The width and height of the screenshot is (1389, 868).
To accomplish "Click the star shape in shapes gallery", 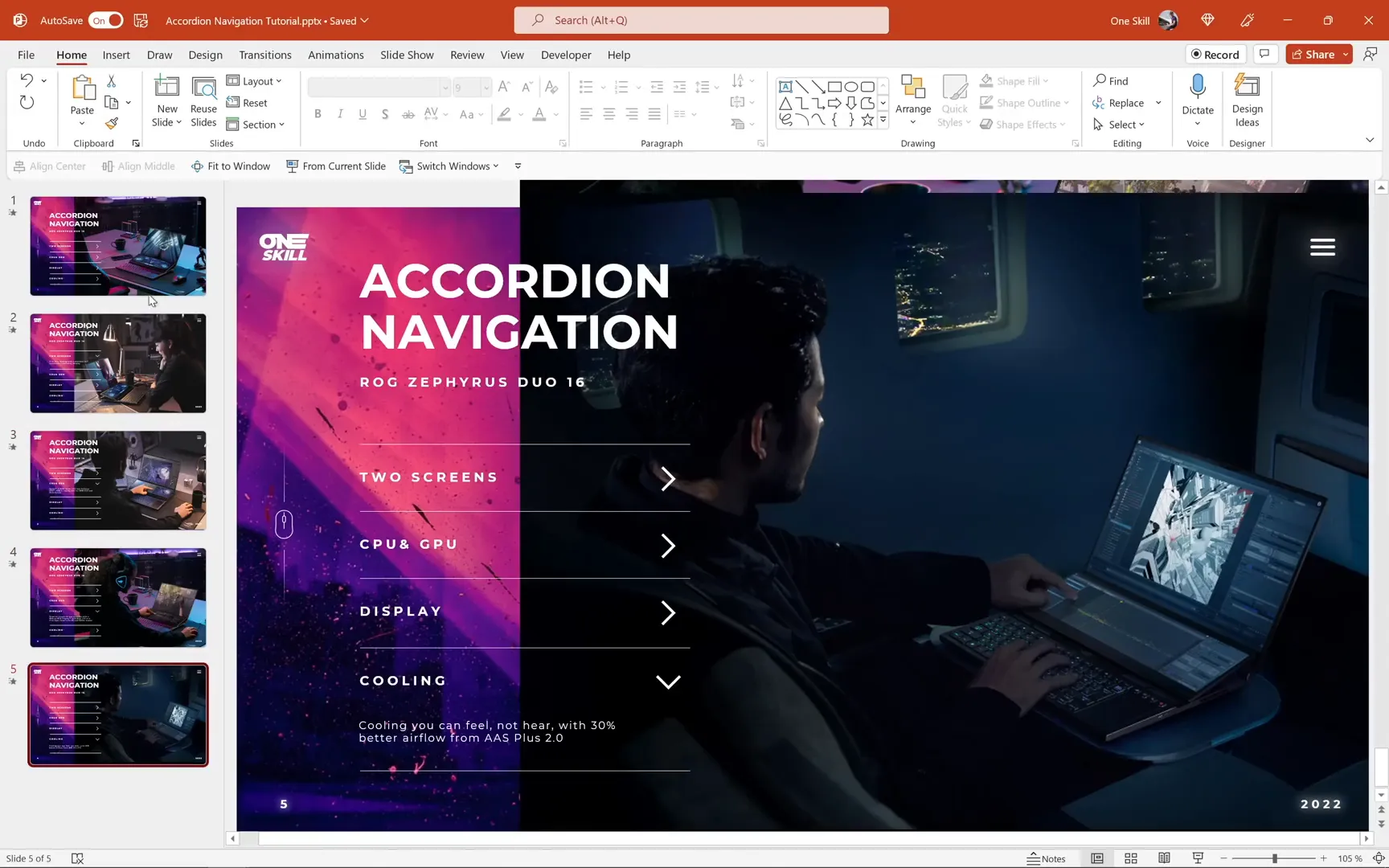I will pos(867,120).
